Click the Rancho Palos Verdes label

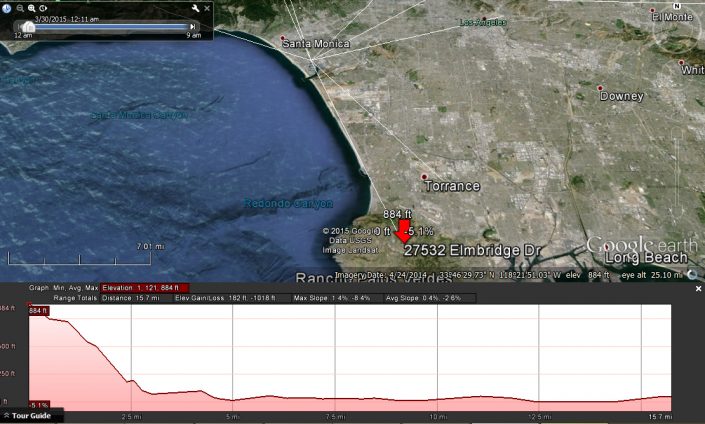coord(373,277)
